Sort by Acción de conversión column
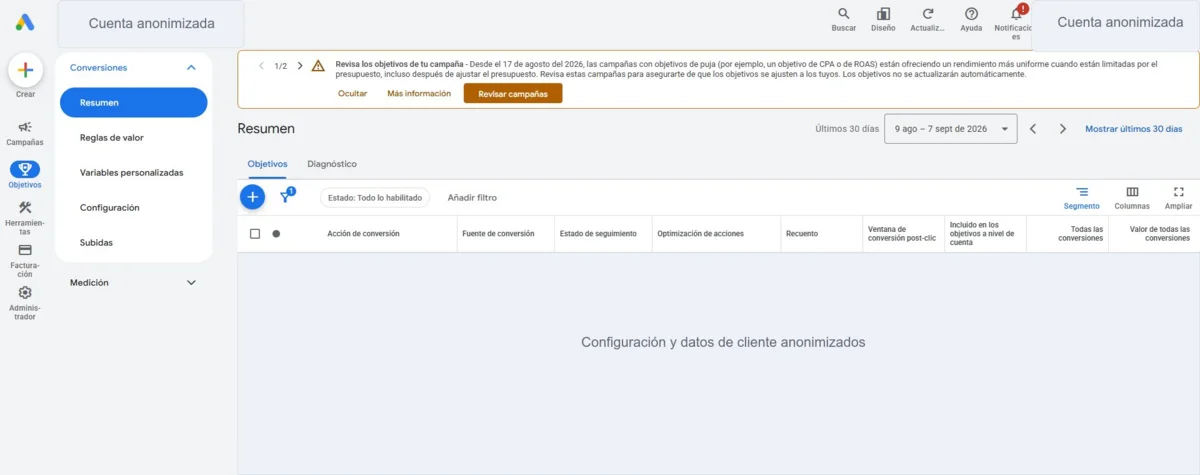Screen dimensions: 1200x475 coord(363,234)
